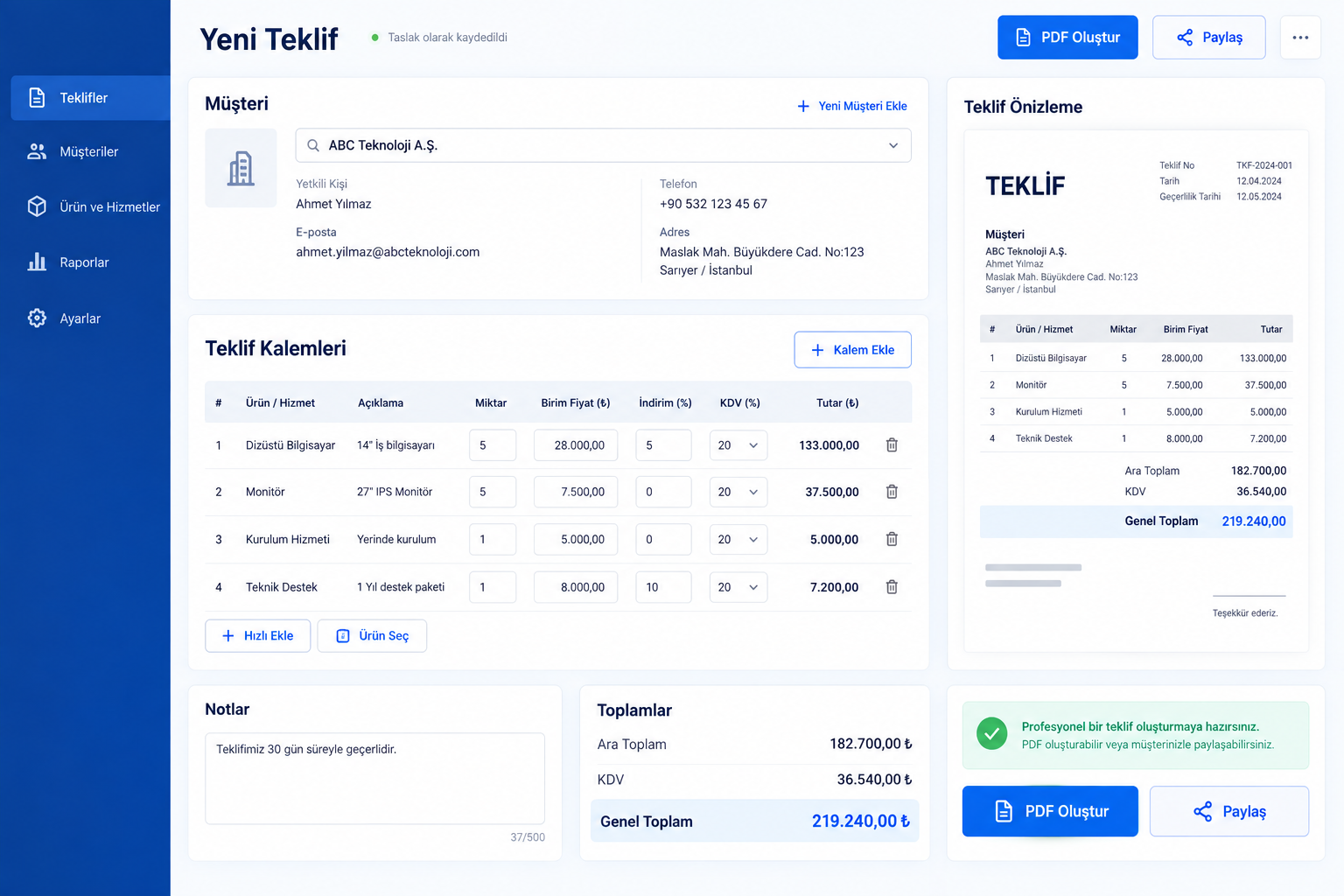Edit the unit price of Kurulum Hizmeti
Image resolution: width=1344 pixels, height=896 pixels.
point(576,539)
